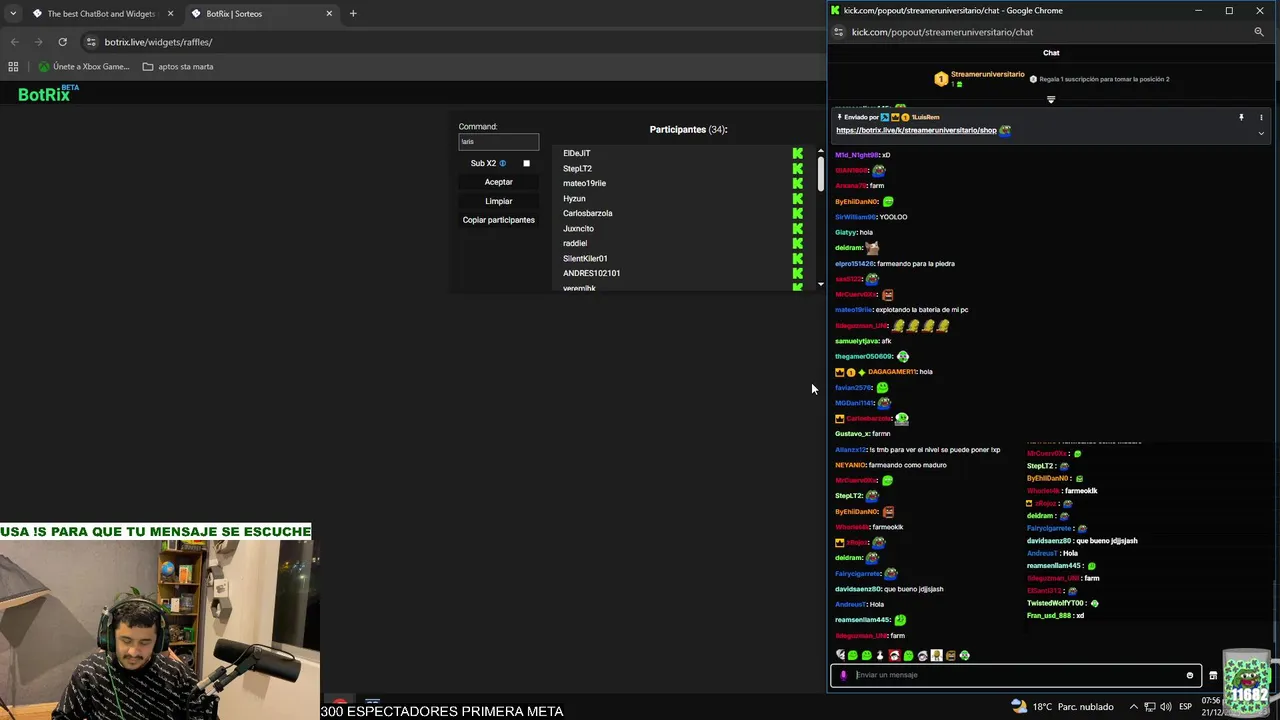This screenshot has width=1280, height=720.
Task: Click site info icon beside botrix.live URL
Action: 91,42
